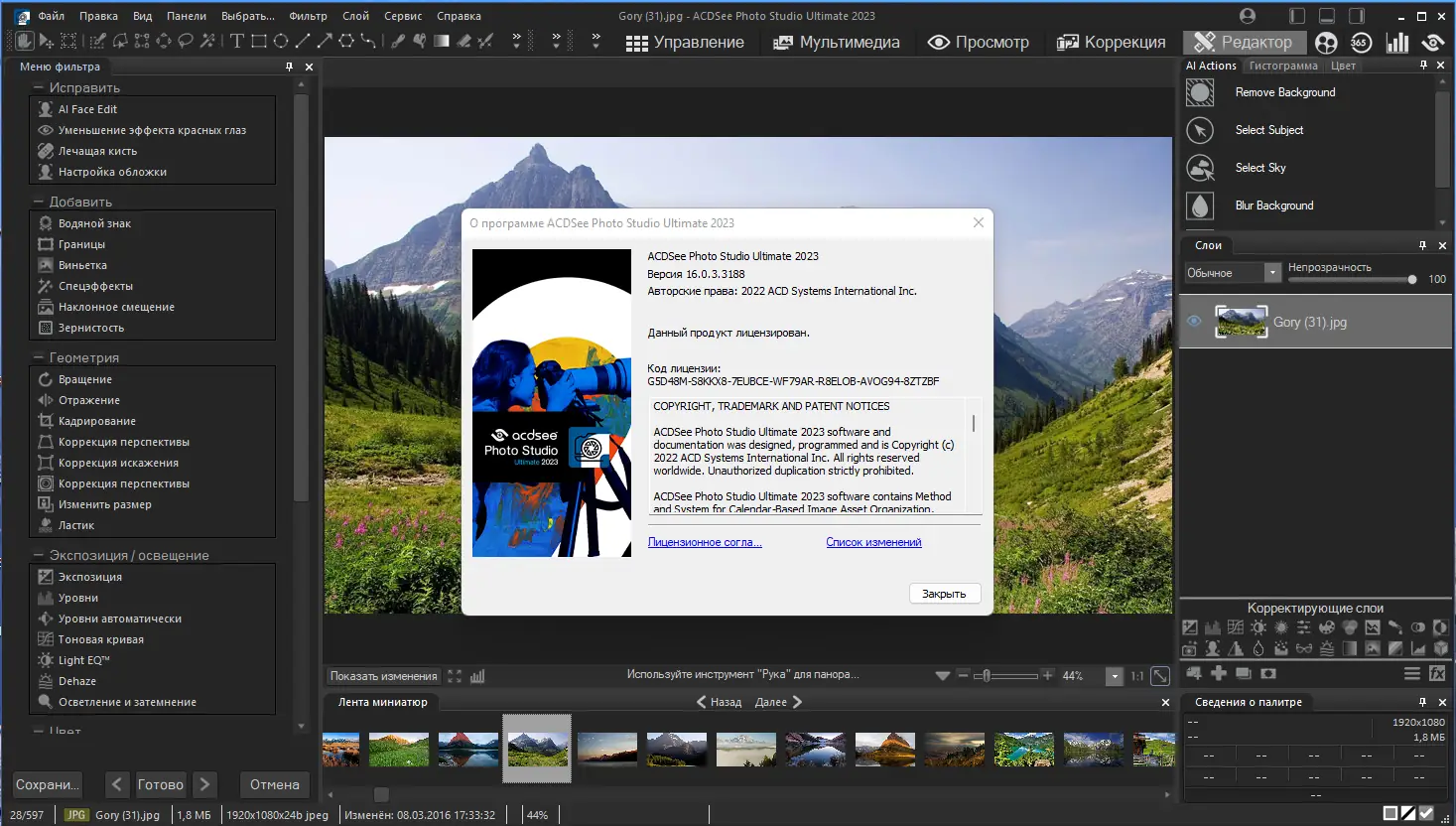This screenshot has height=826, width=1456.
Task: Add an Exposure adjustment layer
Action: [x=1190, y=627]
